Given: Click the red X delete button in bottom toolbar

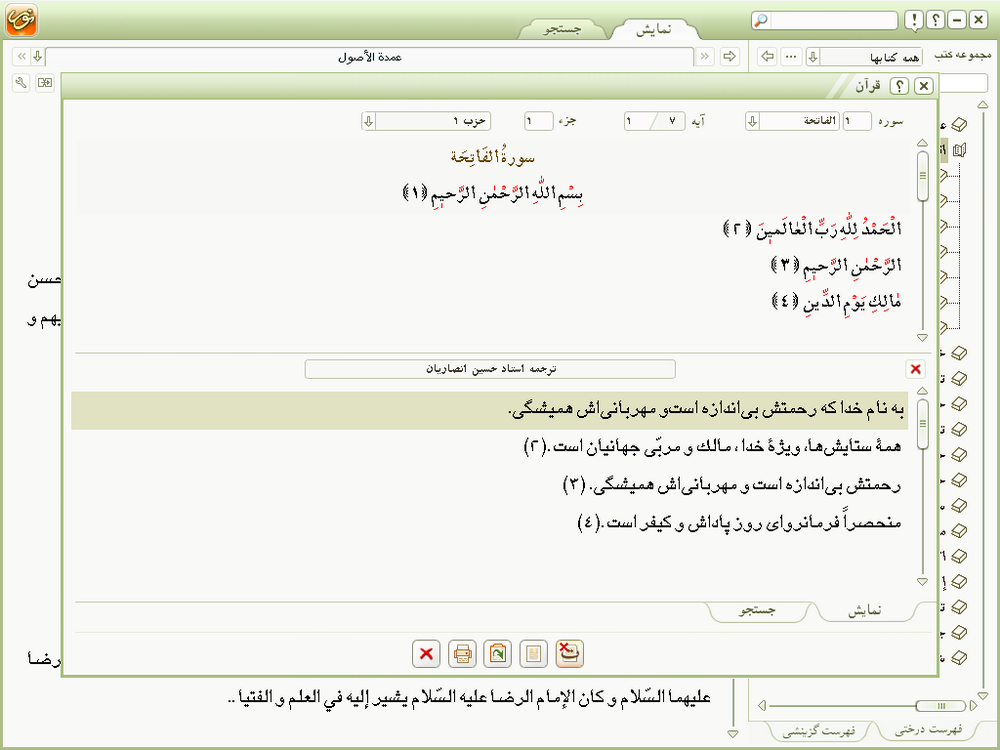Looking at the screenshot, I should [x=426, y=654].
